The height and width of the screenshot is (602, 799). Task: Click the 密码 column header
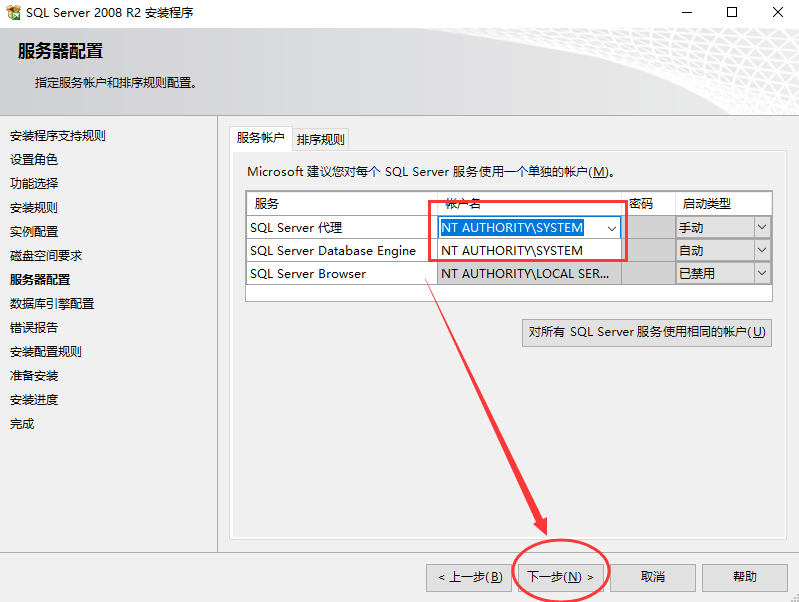point(648,204)
